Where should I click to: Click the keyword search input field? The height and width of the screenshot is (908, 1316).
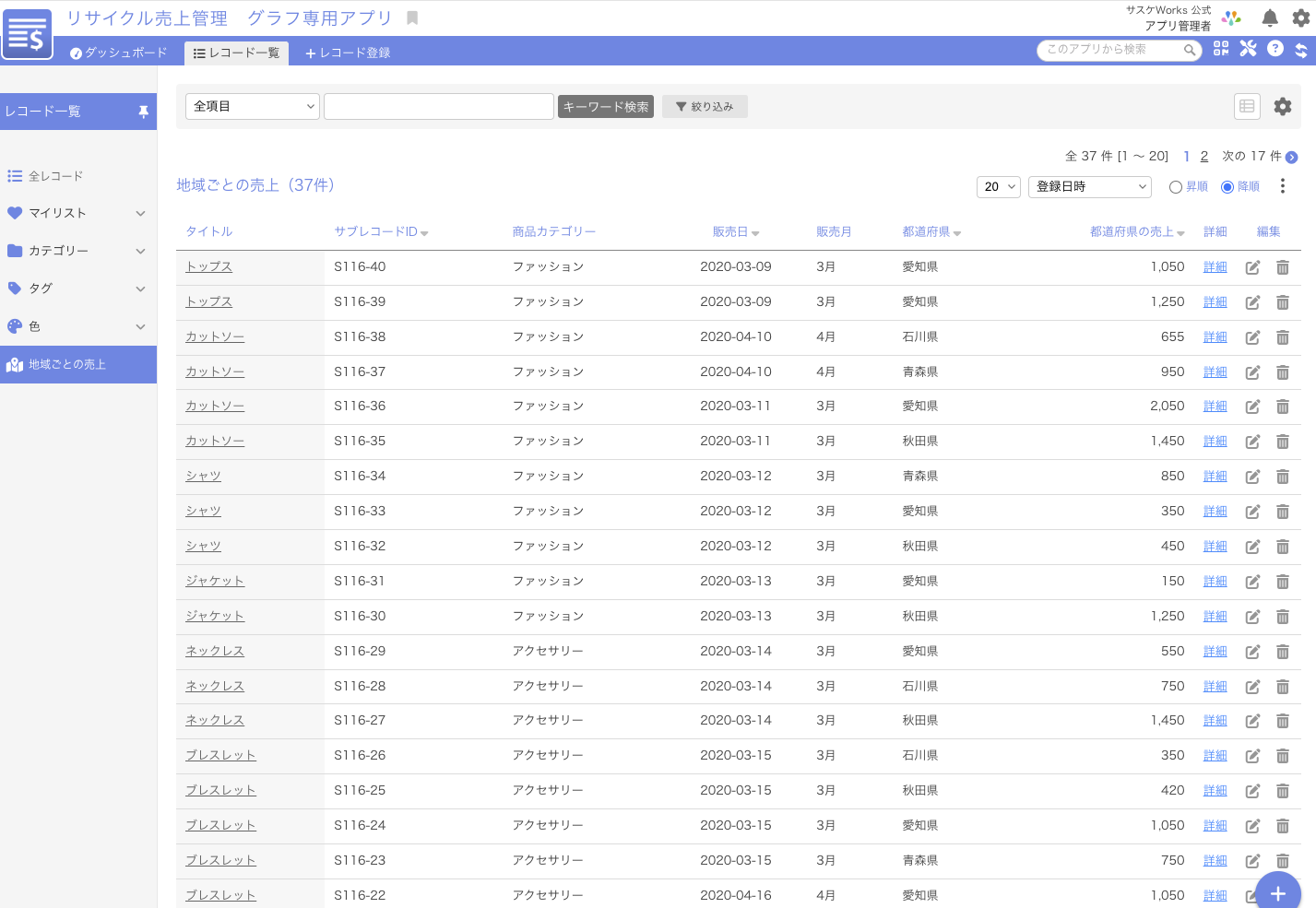pos(439,106)
